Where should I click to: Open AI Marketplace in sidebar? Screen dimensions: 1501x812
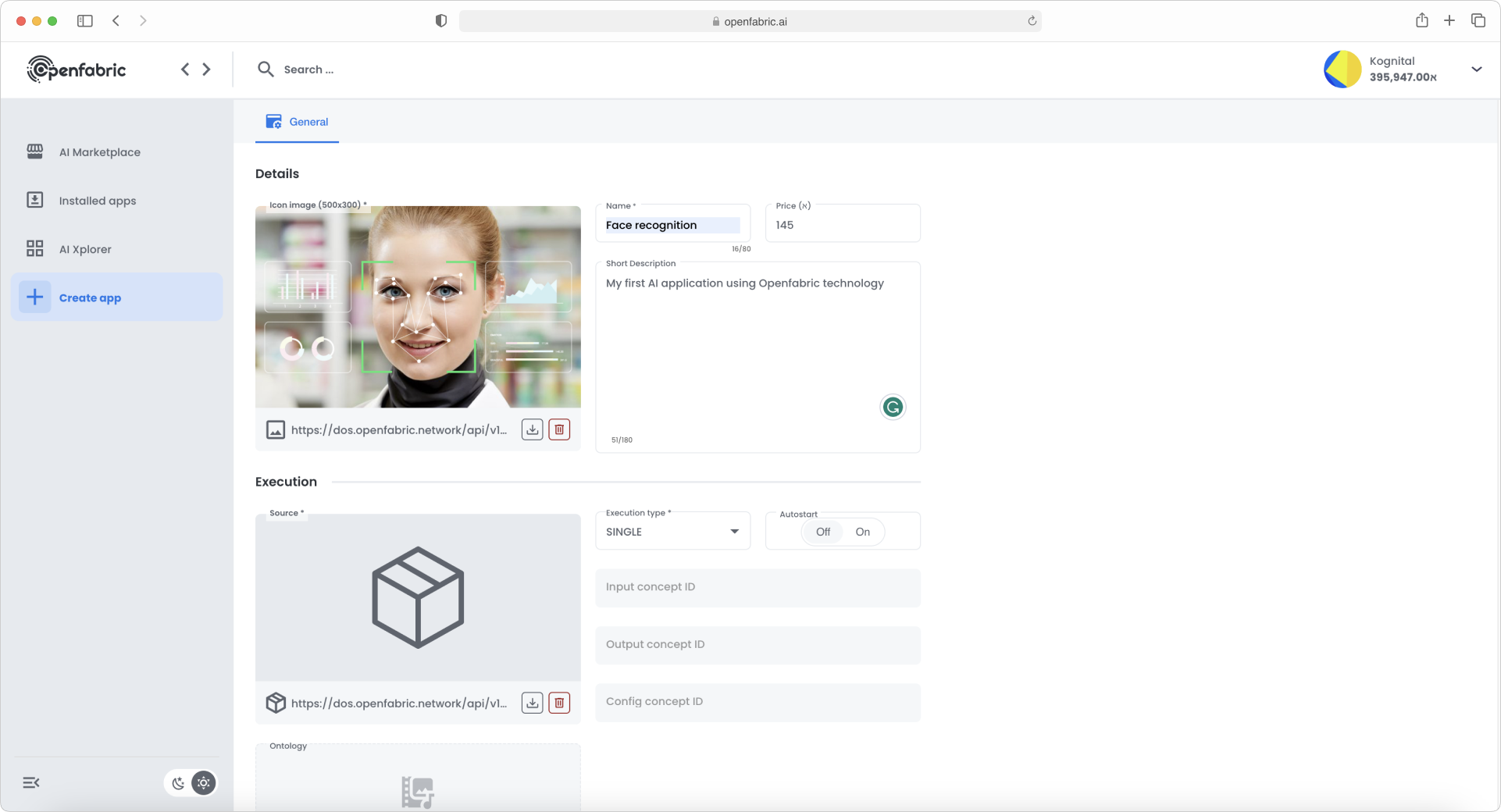coord(117,152)
